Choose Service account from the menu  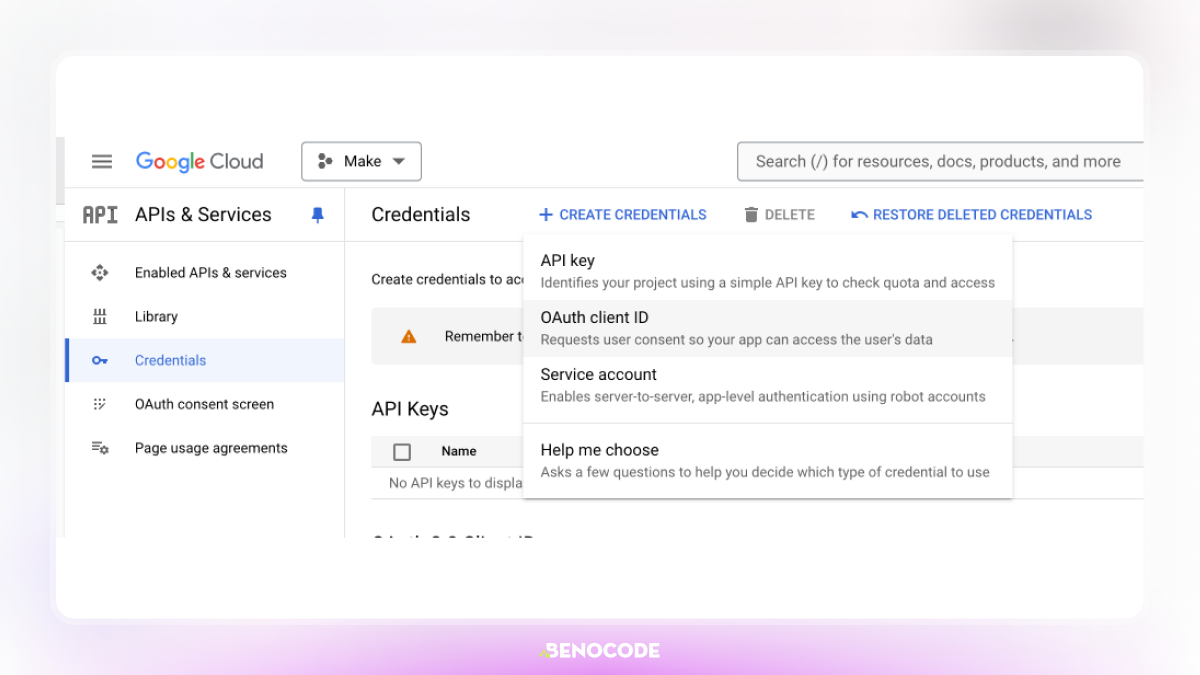tap(768, 385)
